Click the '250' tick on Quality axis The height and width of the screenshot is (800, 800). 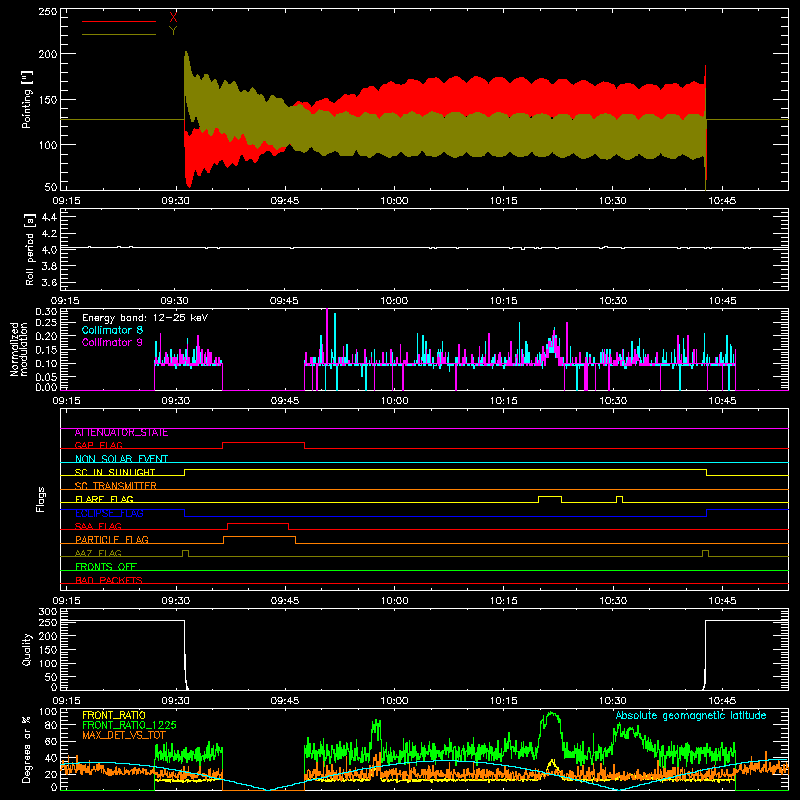coord(47,622)
